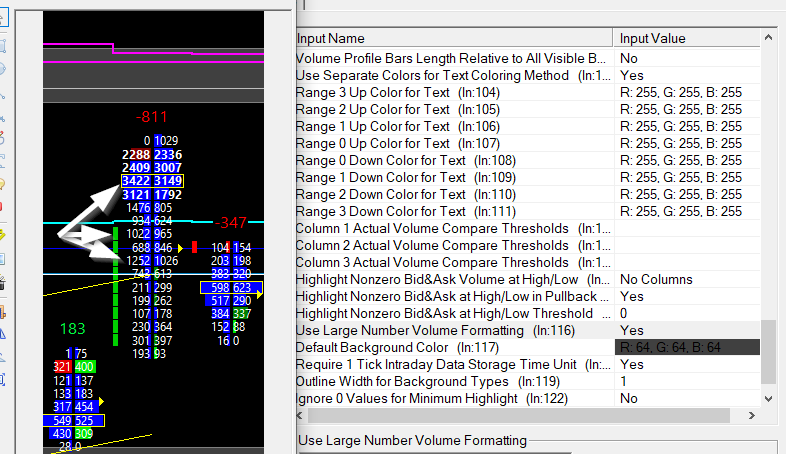The image size is (786, 454).
Task: Select Ignore 0 Values for Minimum Highlight row
Action: tap(455, 399)
